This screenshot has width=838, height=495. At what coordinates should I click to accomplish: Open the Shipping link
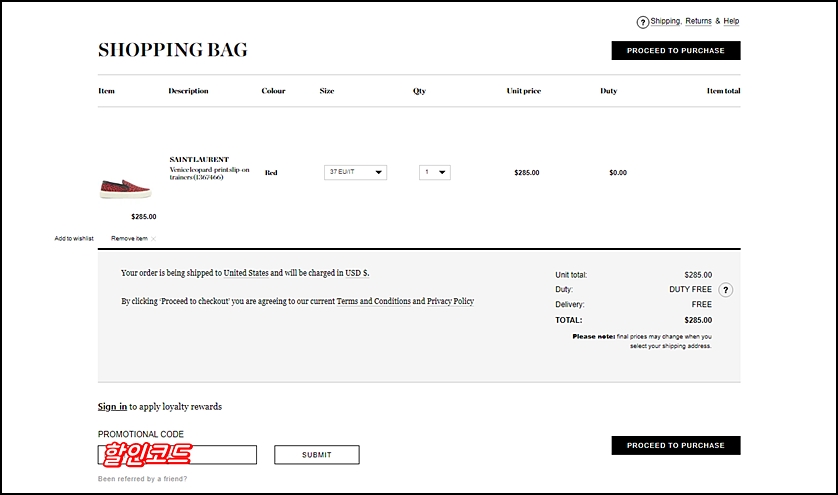[665, 21]
